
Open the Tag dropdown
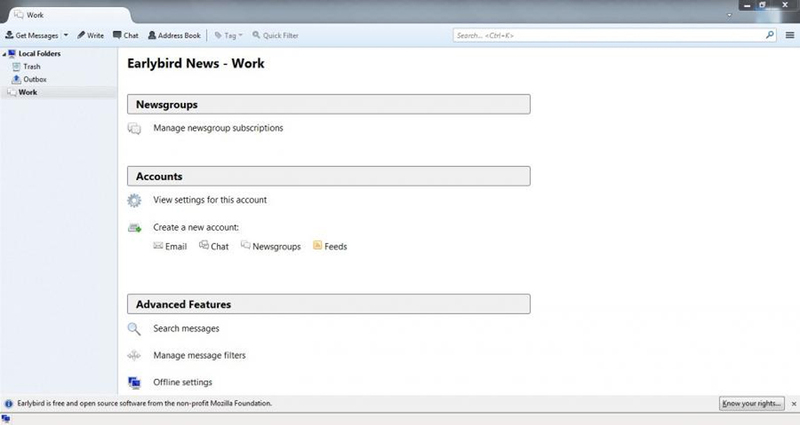pyautogui.click(x=229, y=35)
